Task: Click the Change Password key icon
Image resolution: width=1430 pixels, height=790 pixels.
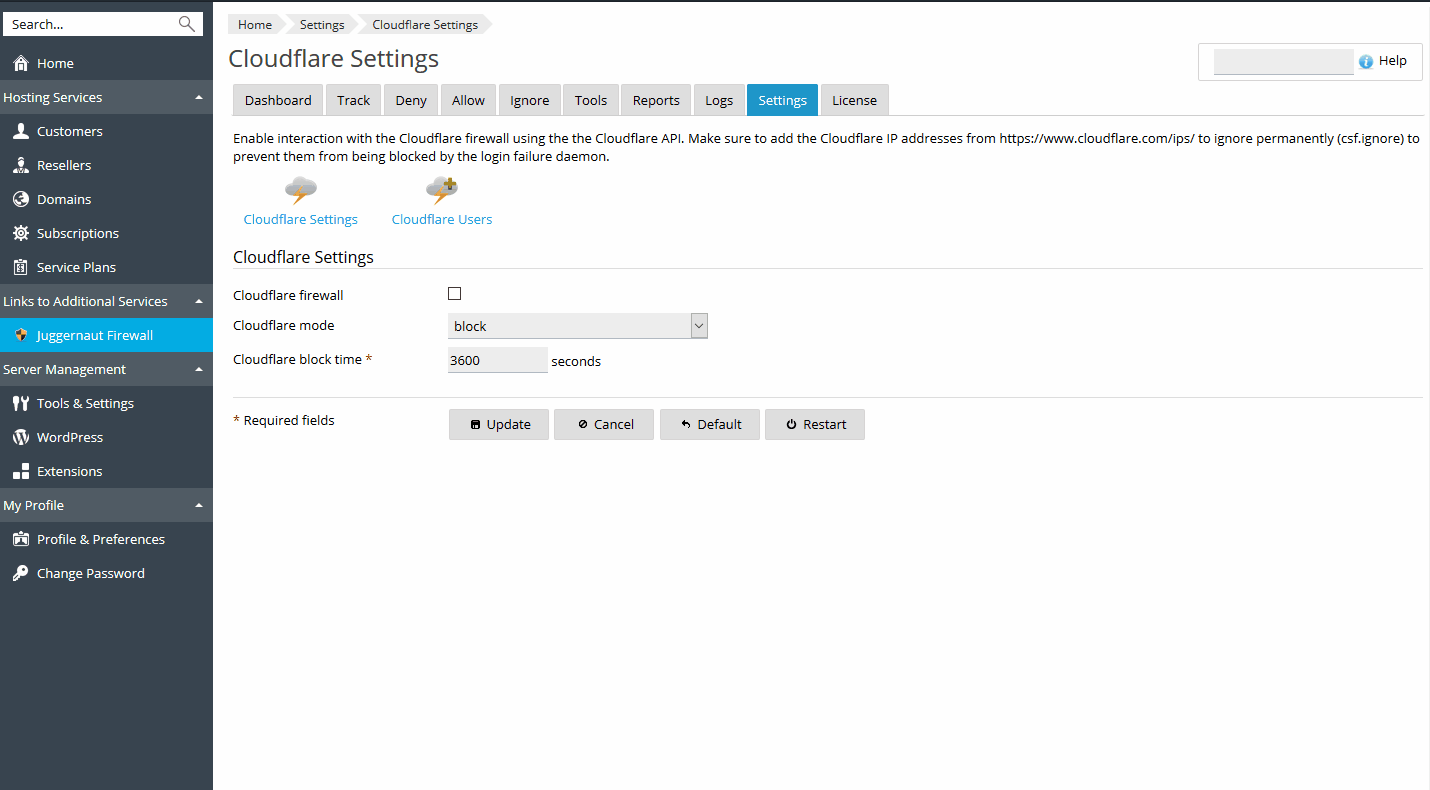Action: [x=21, y=573]
